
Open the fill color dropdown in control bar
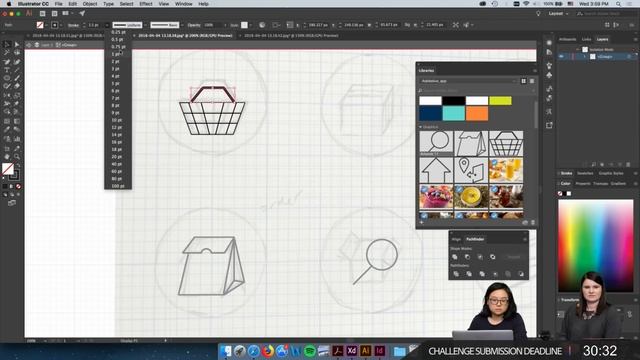tap(46, 25)
